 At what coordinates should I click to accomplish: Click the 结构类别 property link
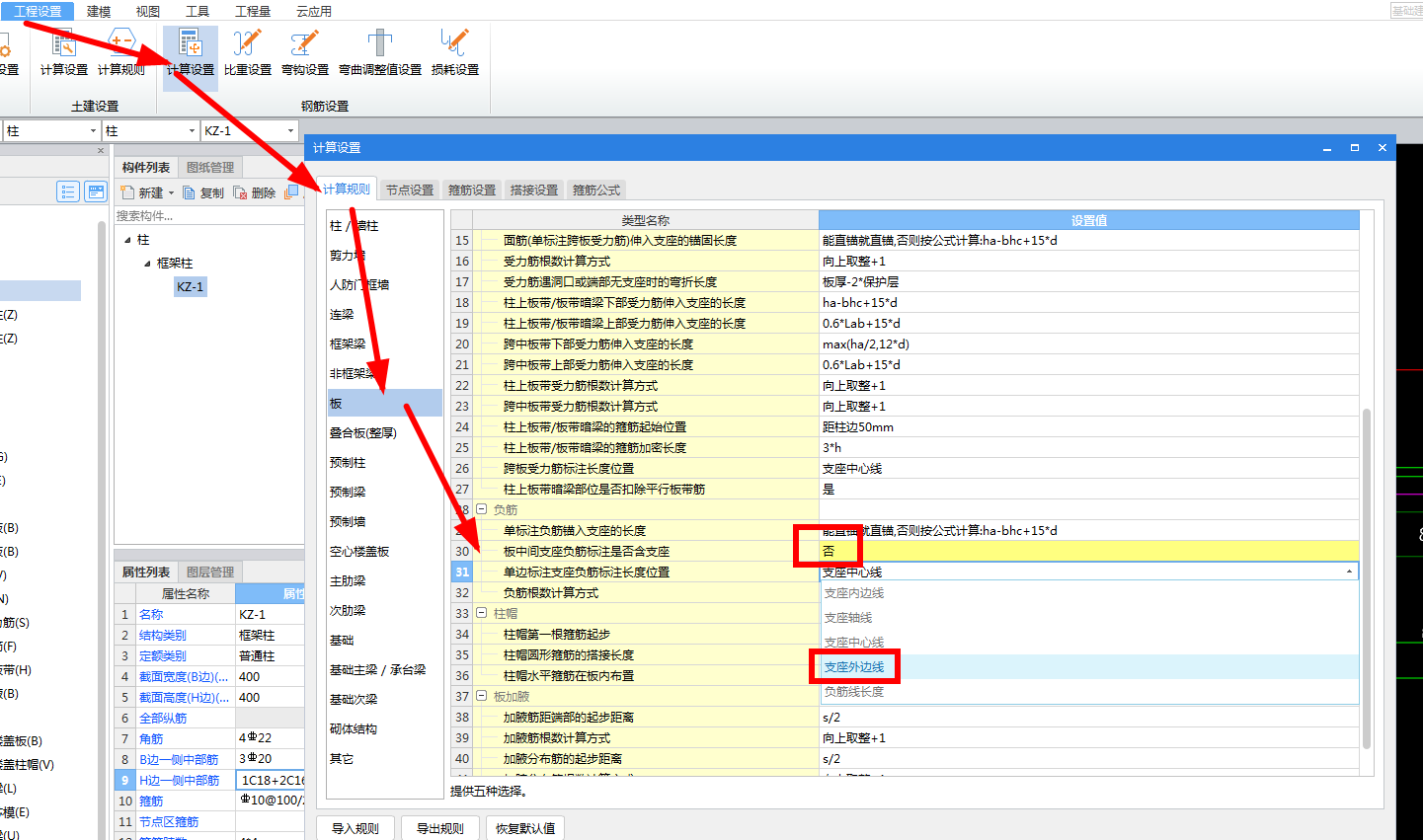(x=162, y=635)
